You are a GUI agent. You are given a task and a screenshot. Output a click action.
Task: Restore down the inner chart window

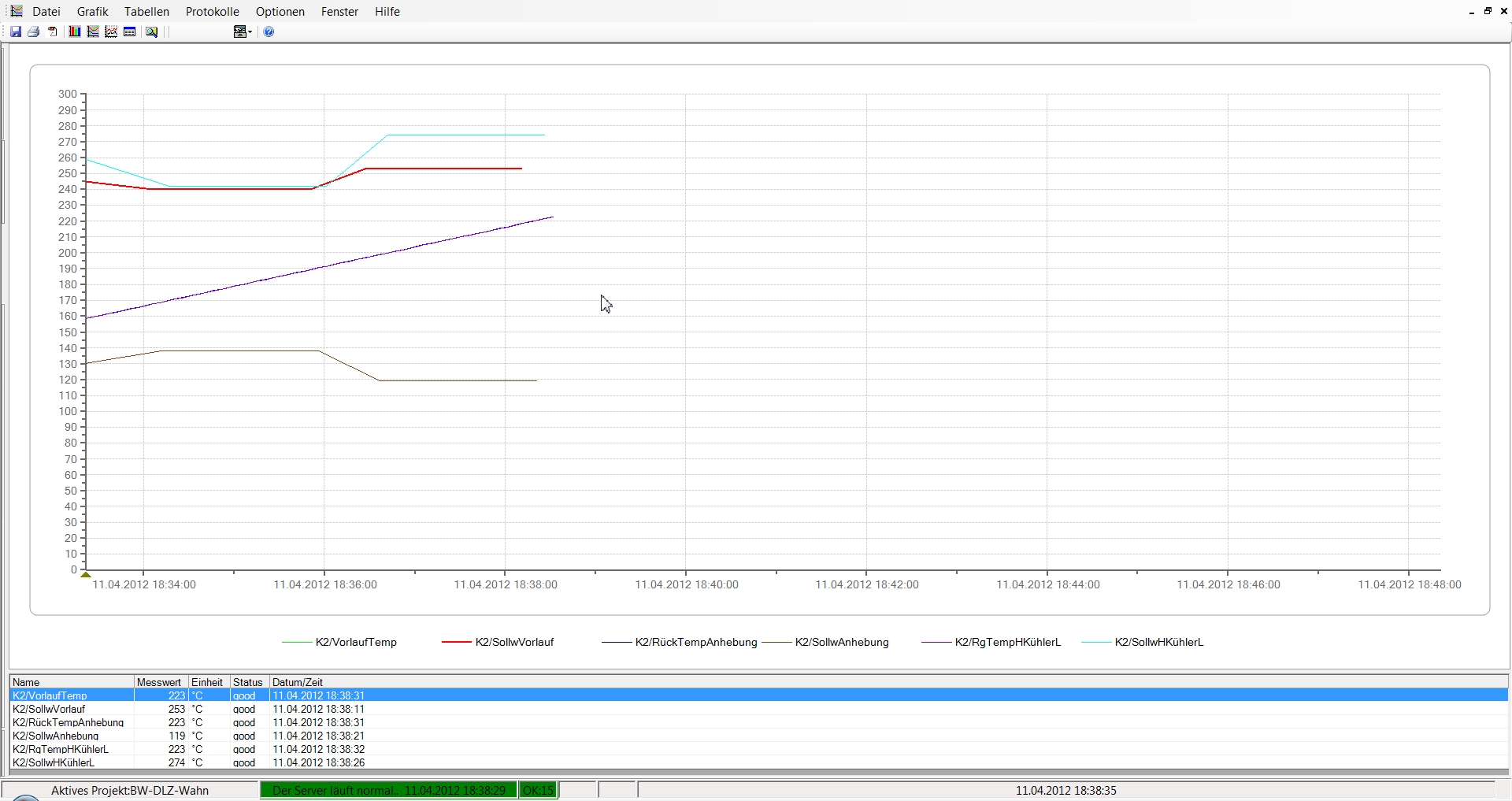point(1488,11)
